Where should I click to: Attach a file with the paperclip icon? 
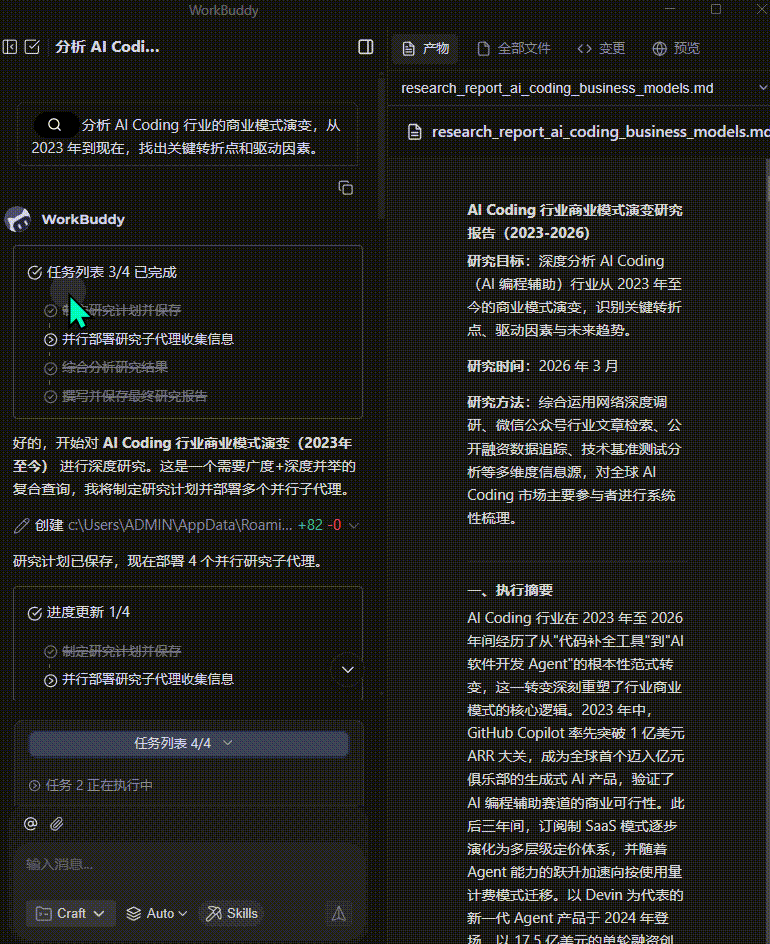click(x=57, y=824)
